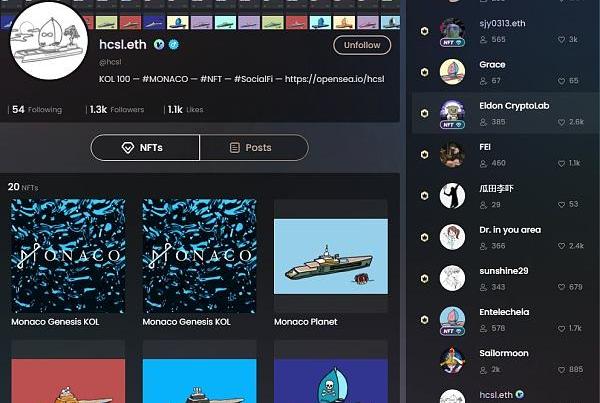View the 1.3k Followers list
The width and height of the screenshot is (600, 403).
[x=117, y=109]
